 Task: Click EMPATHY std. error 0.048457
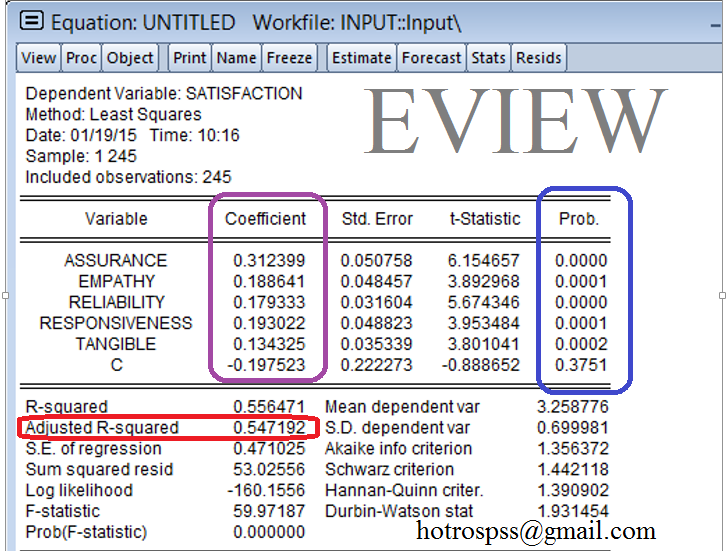(376, 281)
